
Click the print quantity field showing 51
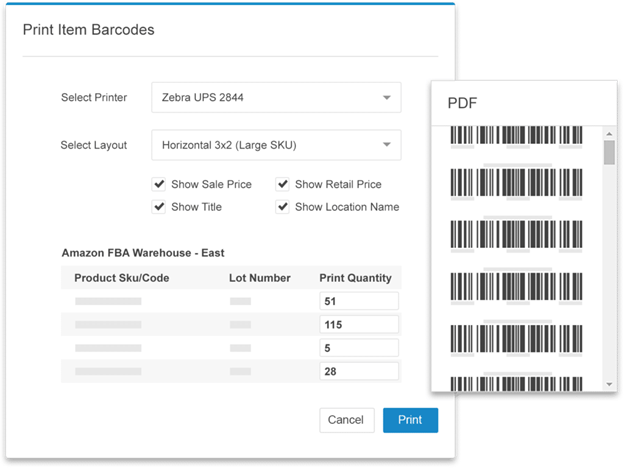(x=359, y=301)
